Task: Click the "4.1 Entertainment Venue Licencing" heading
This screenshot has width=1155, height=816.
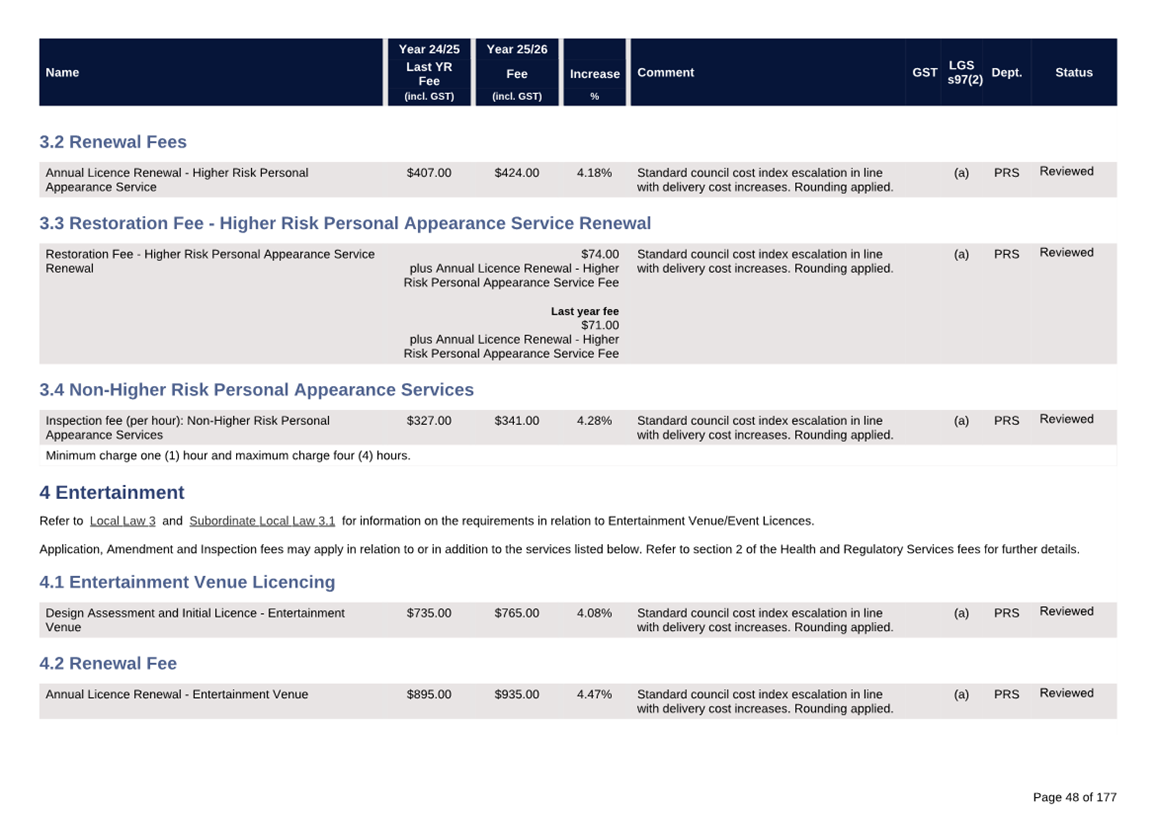Action: (187, 582)
